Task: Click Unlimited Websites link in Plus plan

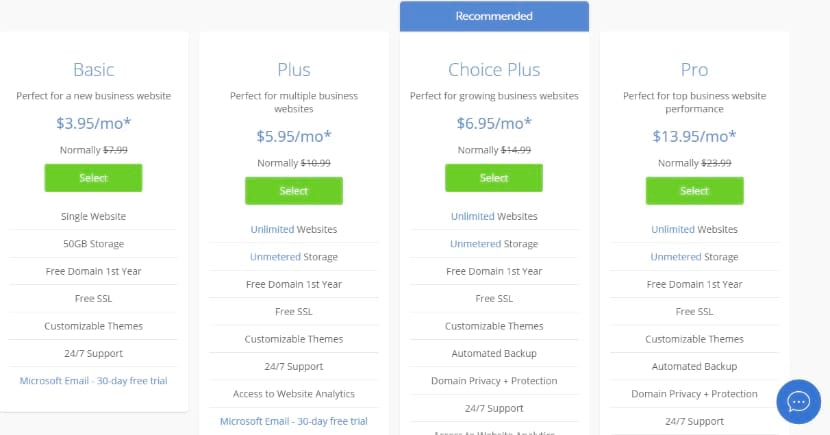Action: pos(272,230)
